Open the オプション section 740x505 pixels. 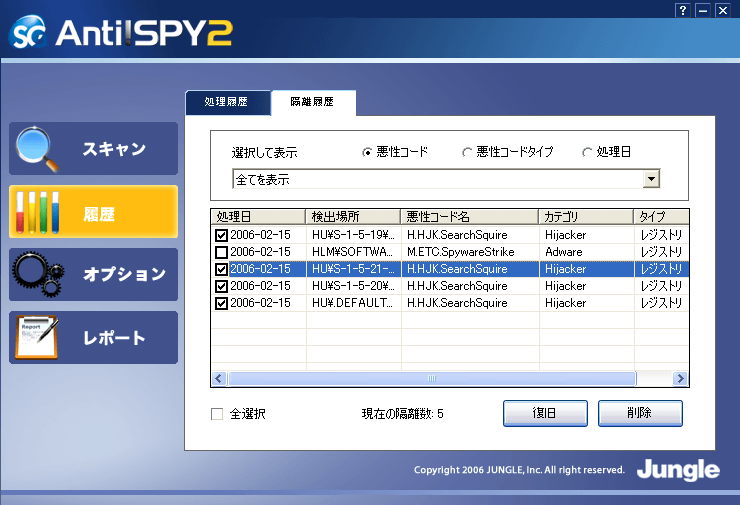tap(93, 274)
